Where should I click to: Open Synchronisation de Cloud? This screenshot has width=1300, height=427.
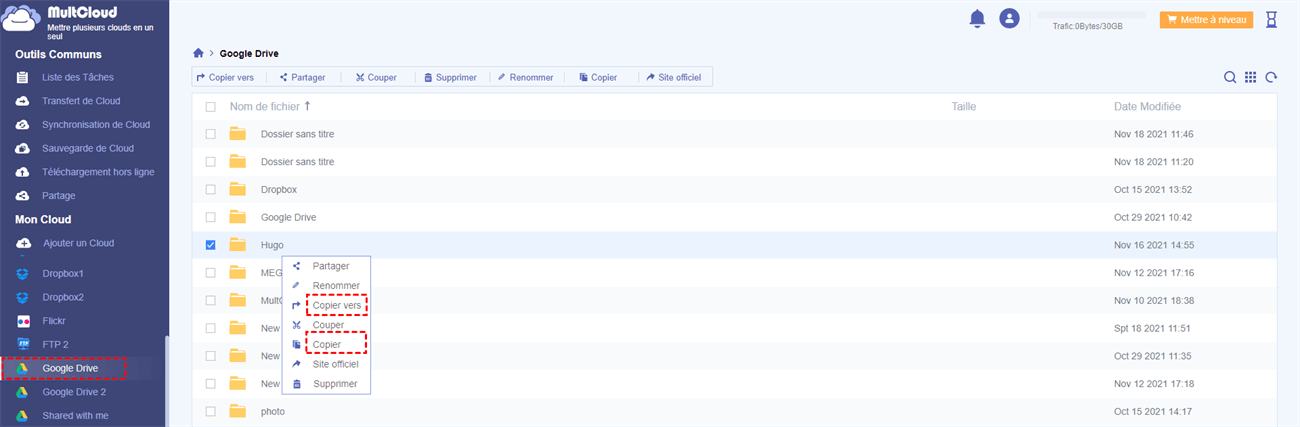pyautogui.click(x=96, y=125)
